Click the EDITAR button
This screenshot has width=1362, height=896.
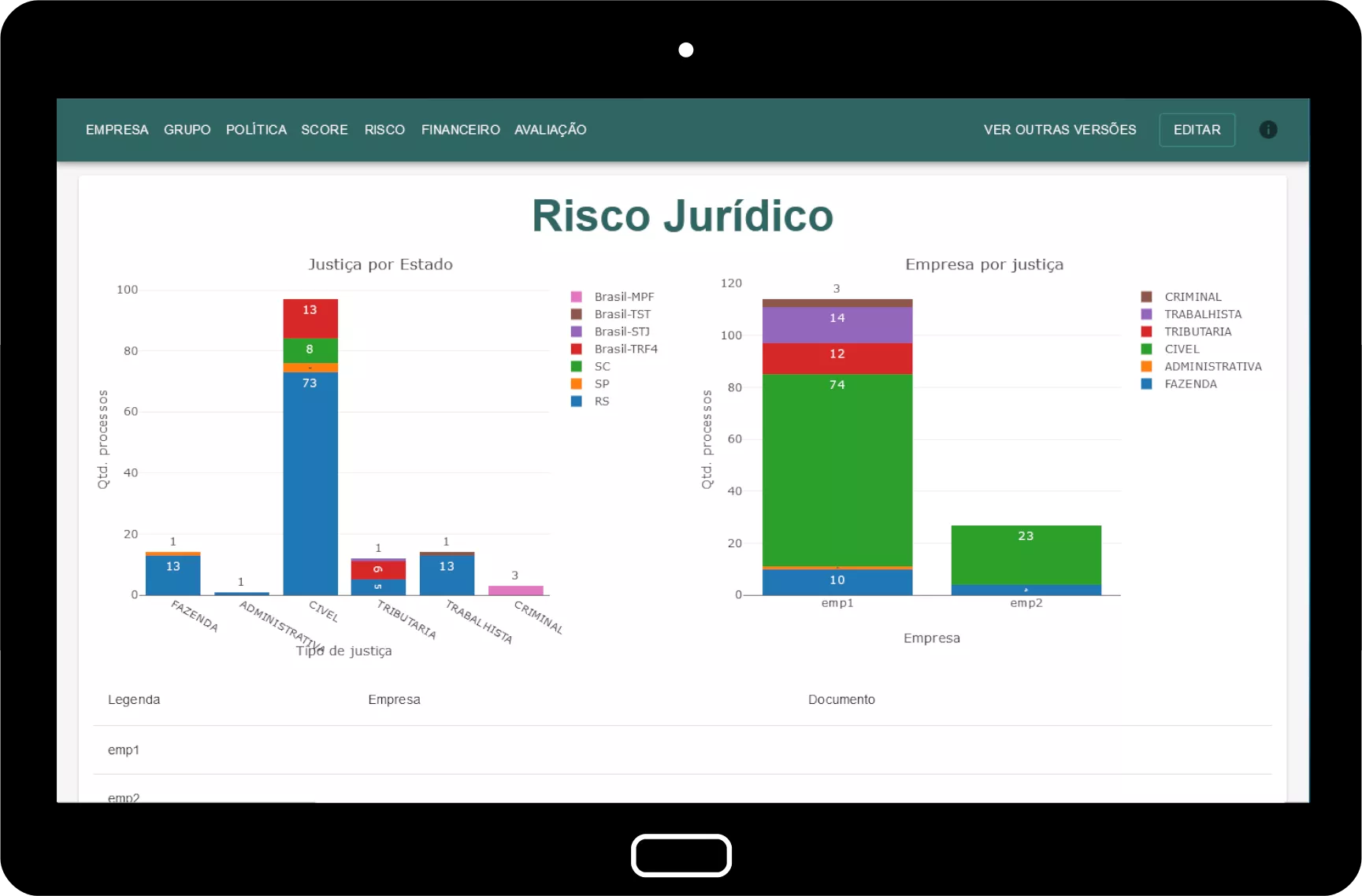1197,130
